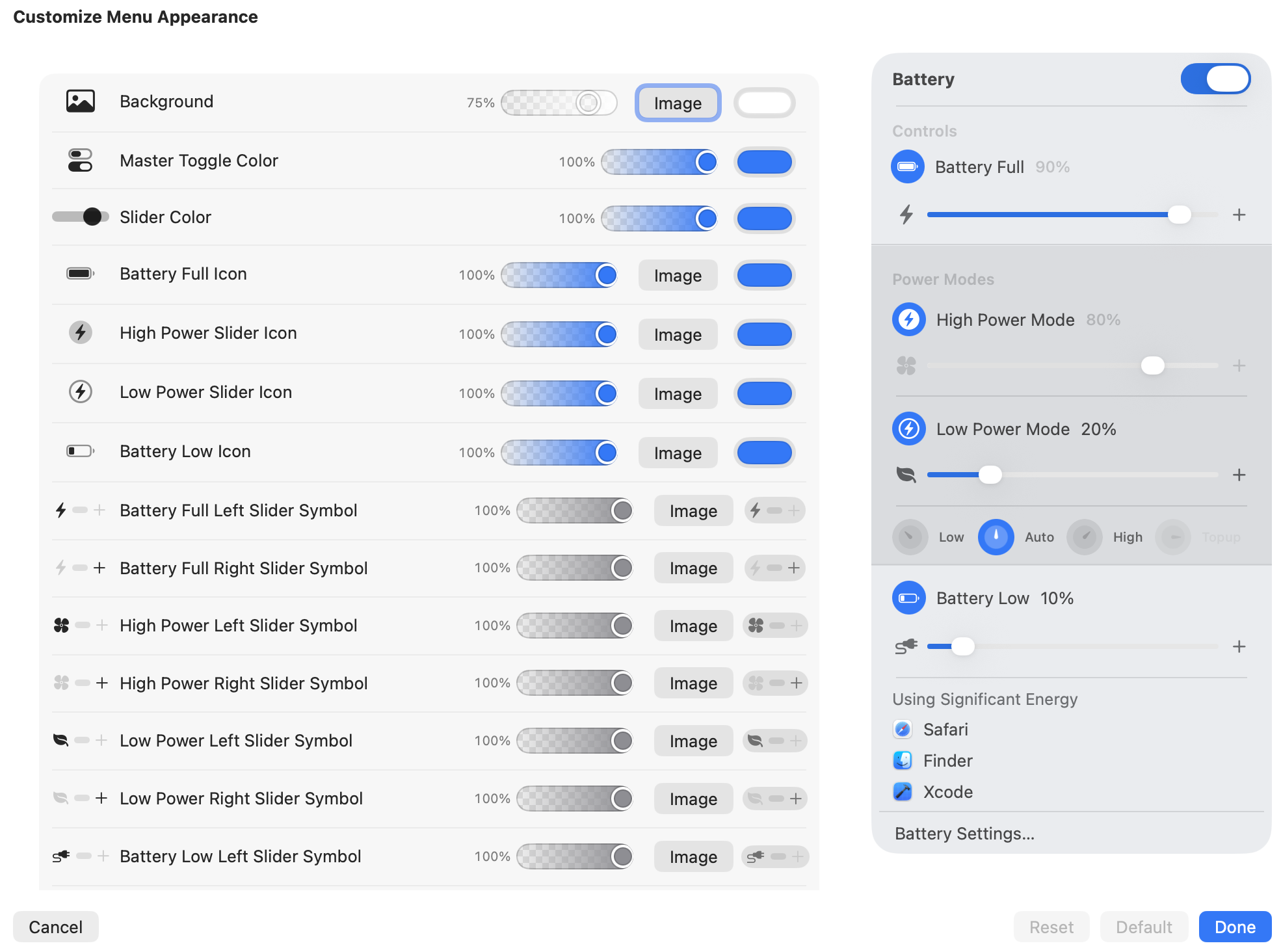Screen dimensions: 1281x952
Task: Open Master Toggle Color swatch
Action: 765,161
